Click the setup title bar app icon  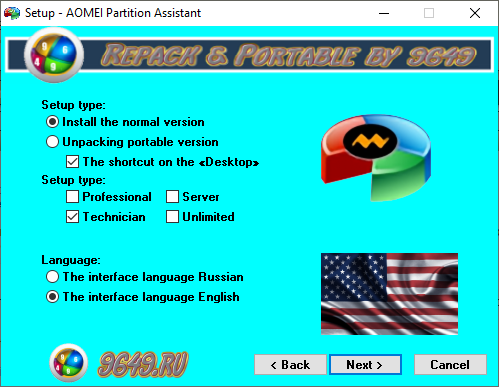coord(12,13)
